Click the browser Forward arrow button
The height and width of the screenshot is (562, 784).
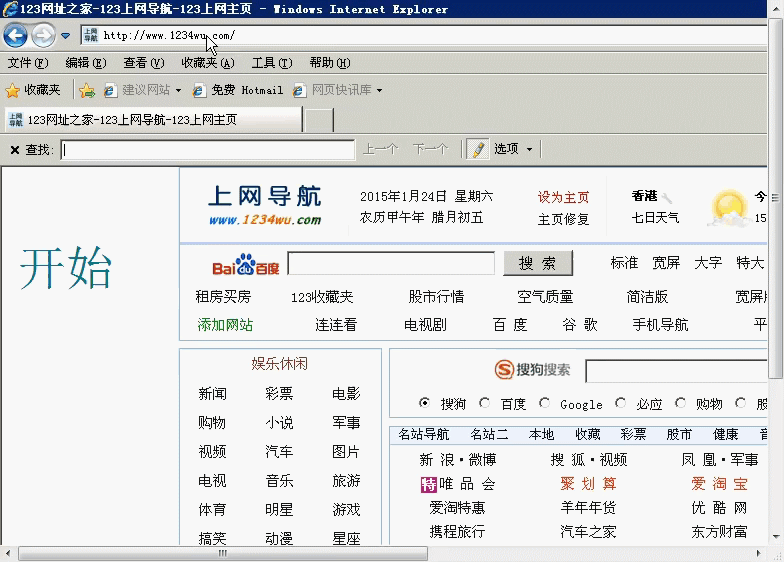[x=44, y=36]
